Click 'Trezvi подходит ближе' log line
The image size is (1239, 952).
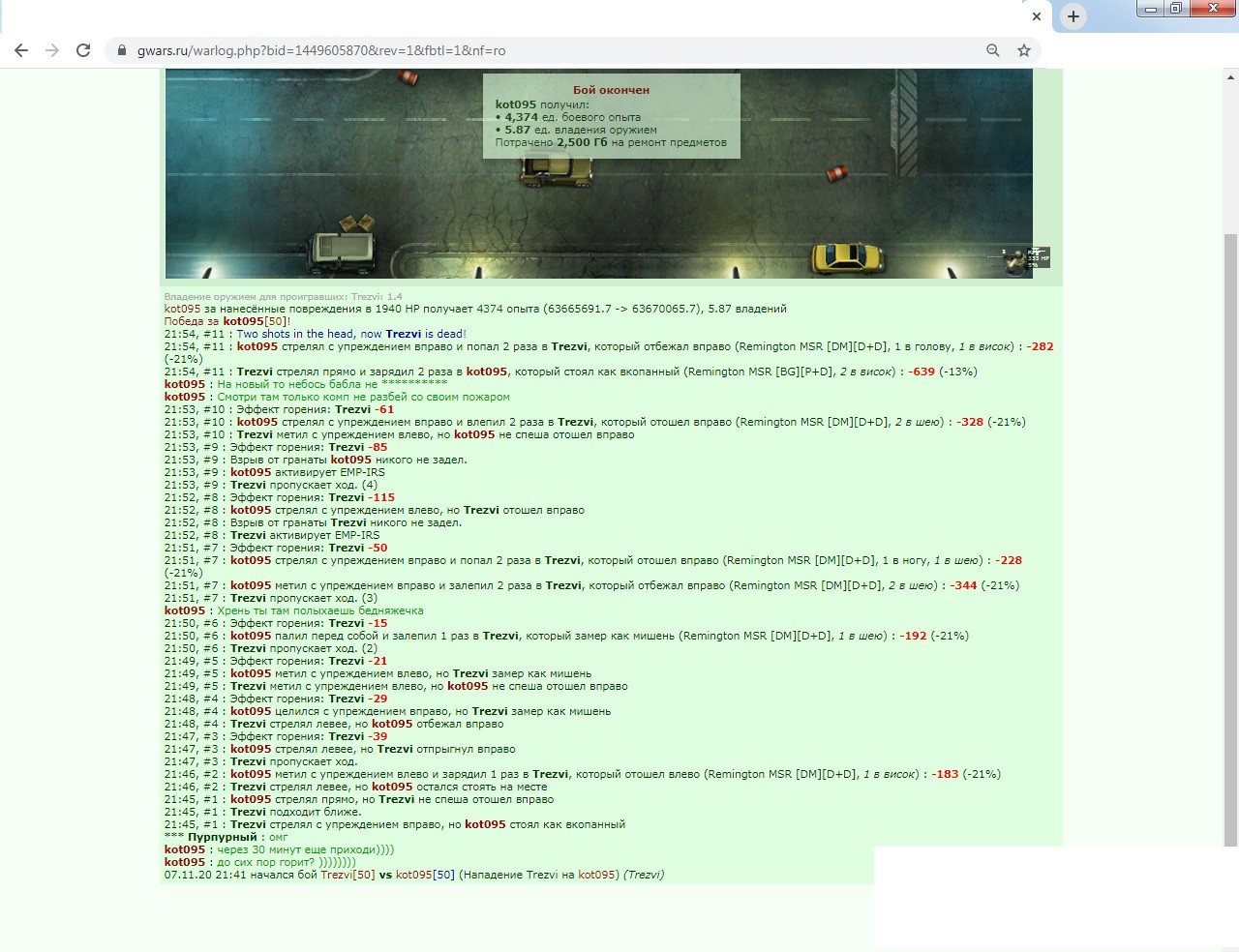tap(262, 813)
